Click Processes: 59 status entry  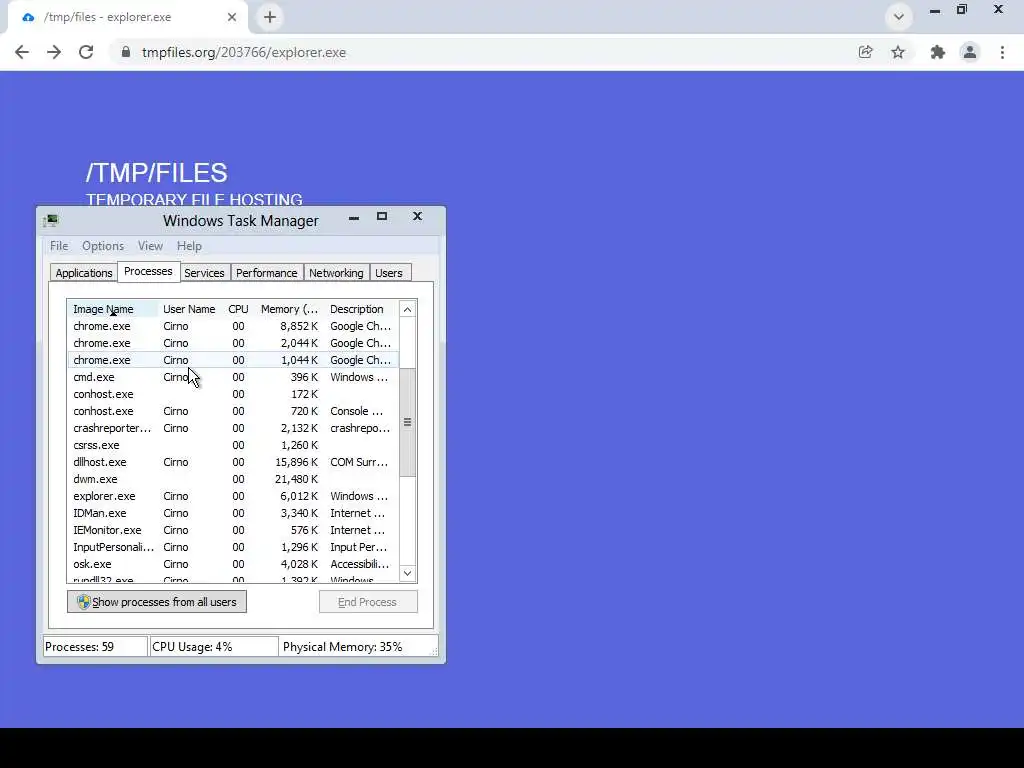tap(95, 647)
